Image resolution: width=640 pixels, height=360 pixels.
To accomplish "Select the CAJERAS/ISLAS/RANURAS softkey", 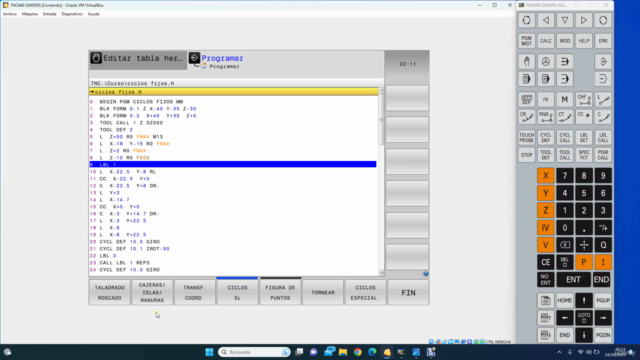I will [152, 293].
